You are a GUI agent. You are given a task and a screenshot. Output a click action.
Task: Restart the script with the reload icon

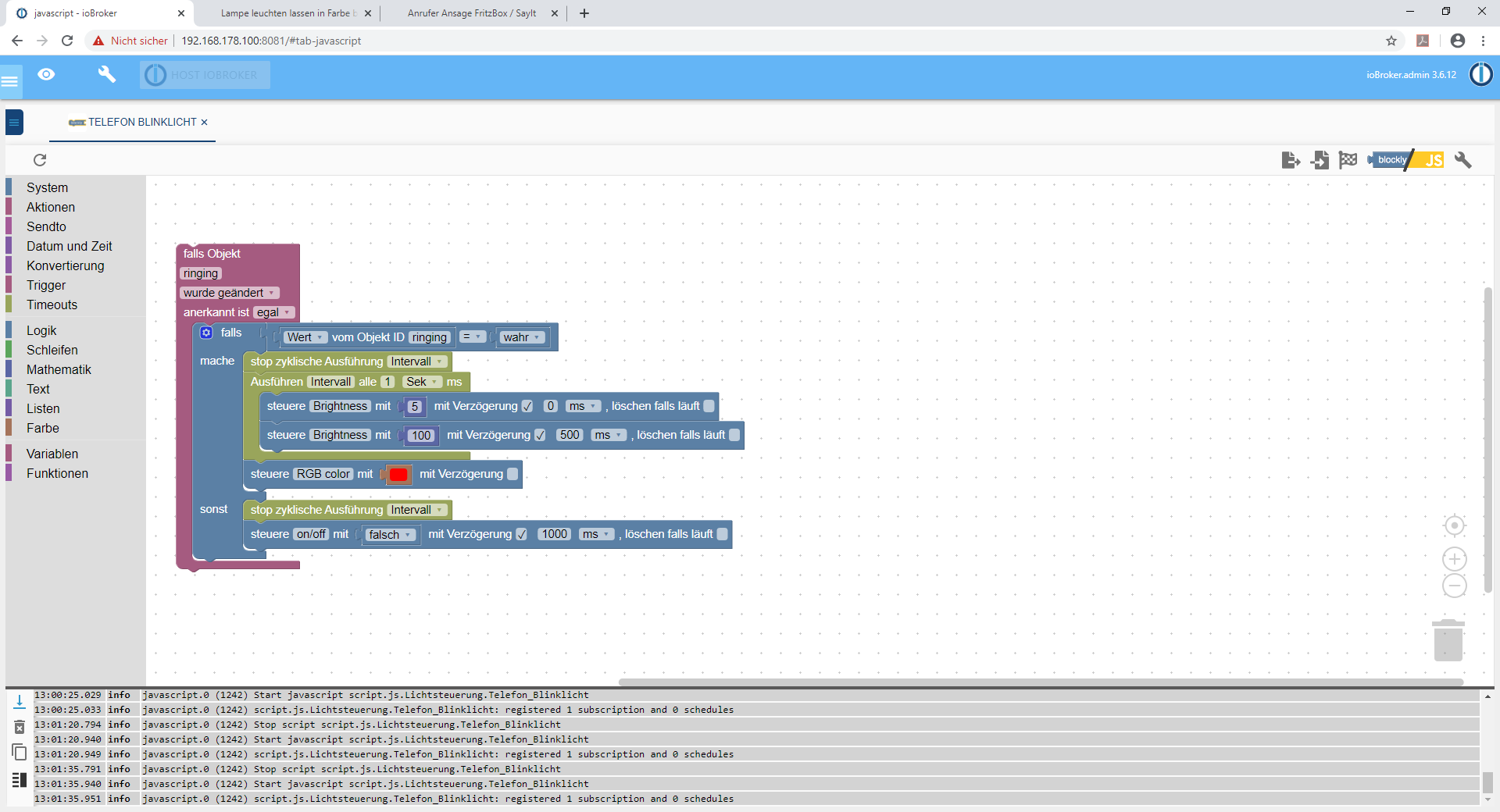point(40,160)
